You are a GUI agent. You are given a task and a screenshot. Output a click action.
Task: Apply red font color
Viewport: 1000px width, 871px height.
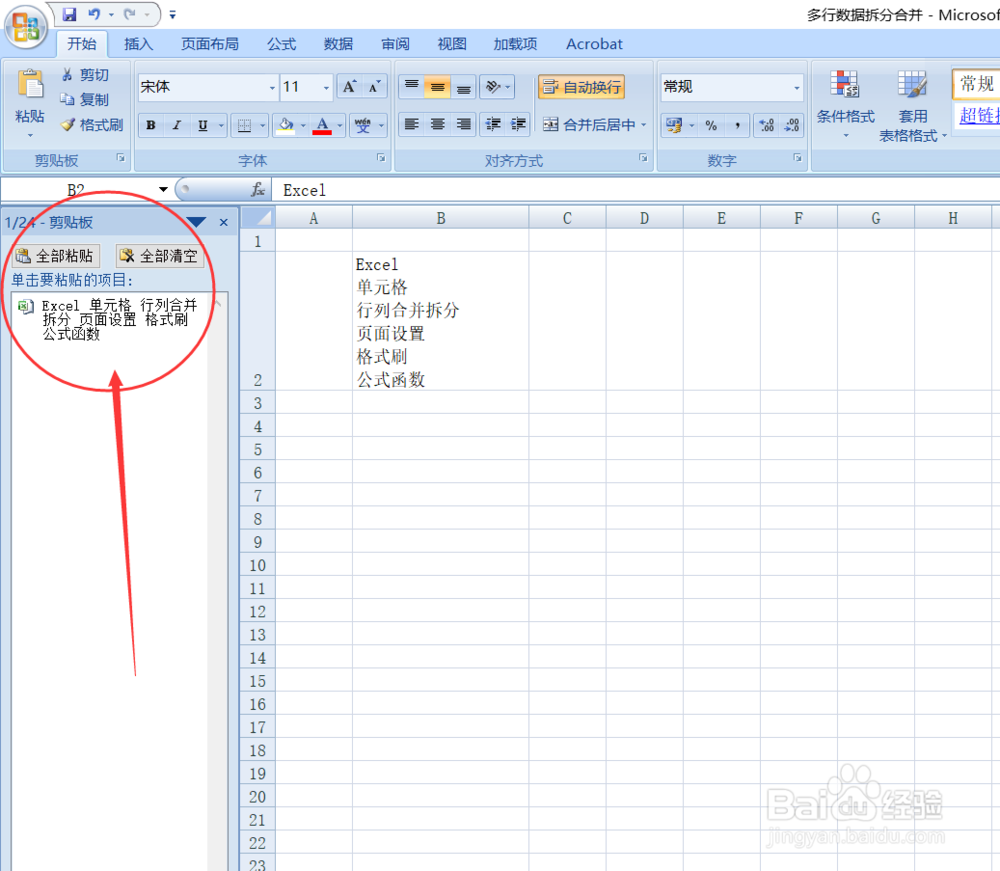click(x=323, y=126)
